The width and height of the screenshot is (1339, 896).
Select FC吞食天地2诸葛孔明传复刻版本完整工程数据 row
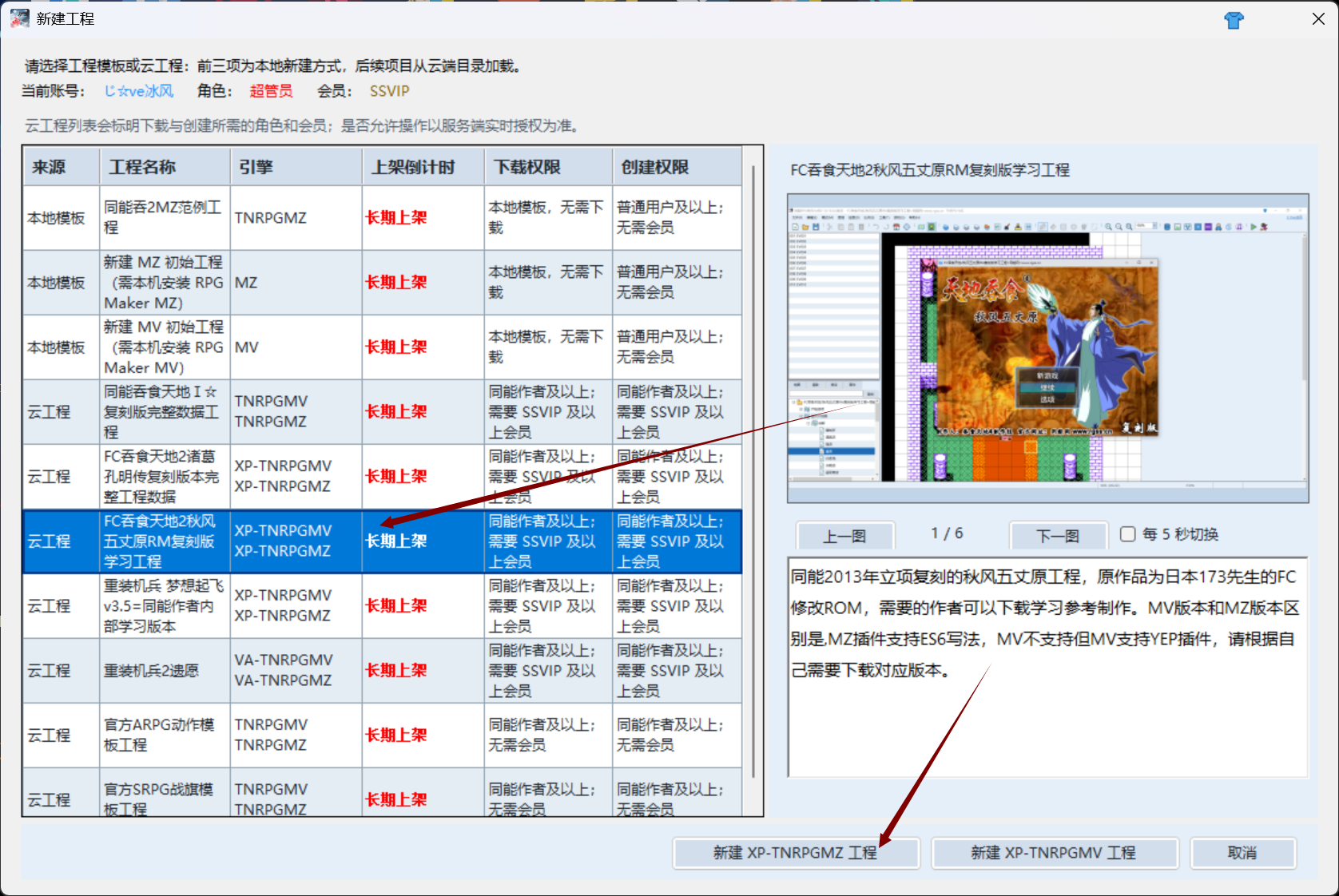tap(383, 477)
